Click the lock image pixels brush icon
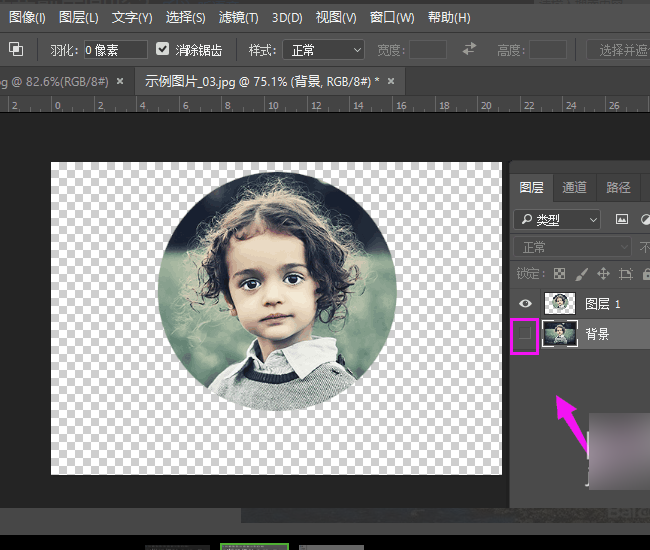This screenshot has height=550, width=650. click(x=581, y=273)
